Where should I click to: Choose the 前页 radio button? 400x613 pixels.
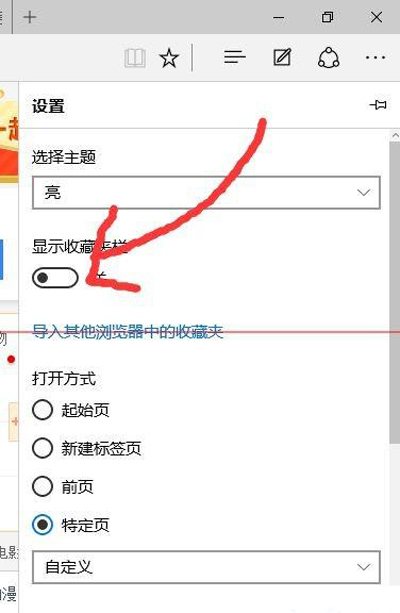42,486
